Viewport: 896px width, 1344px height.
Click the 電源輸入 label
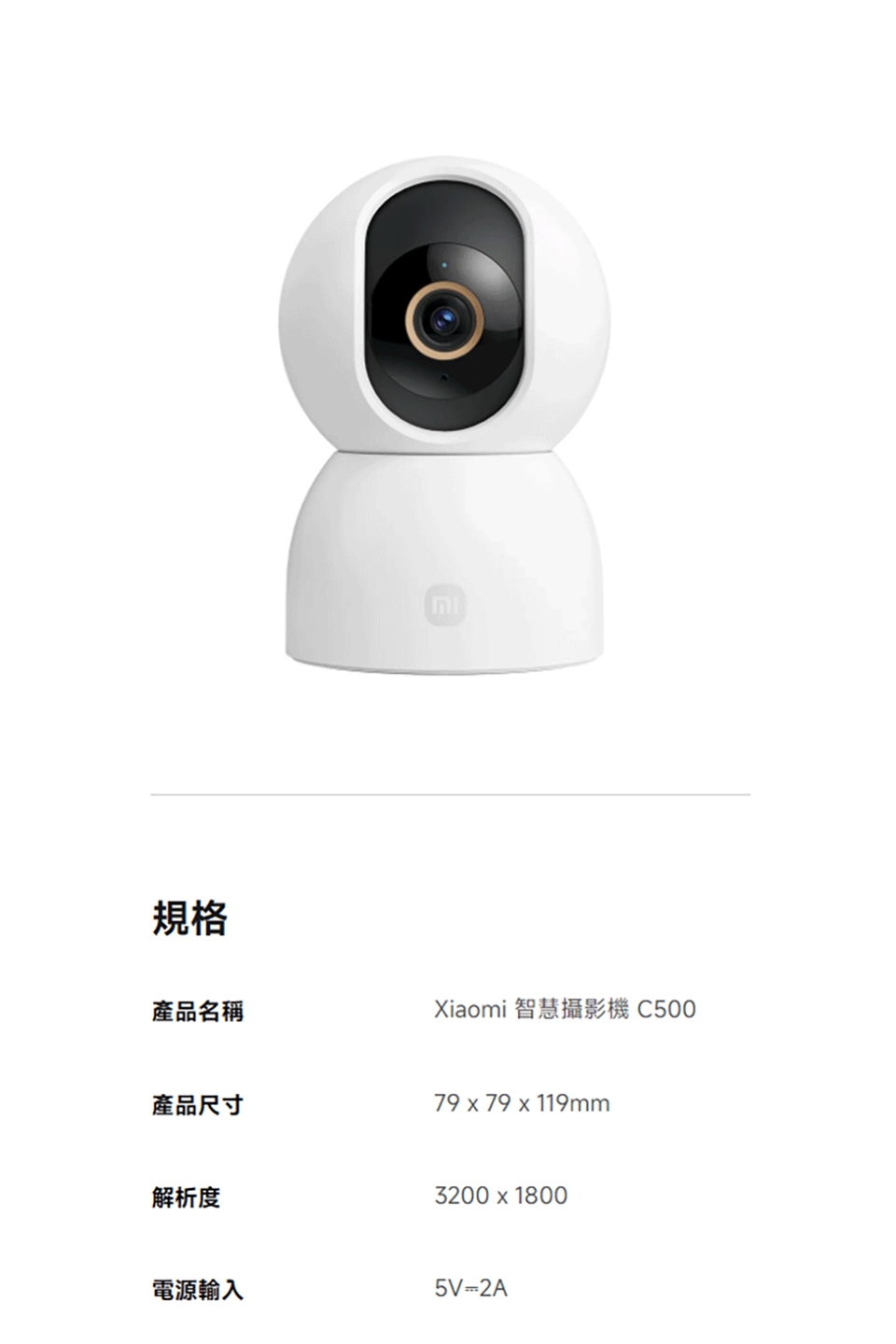tap(198, 1291)
